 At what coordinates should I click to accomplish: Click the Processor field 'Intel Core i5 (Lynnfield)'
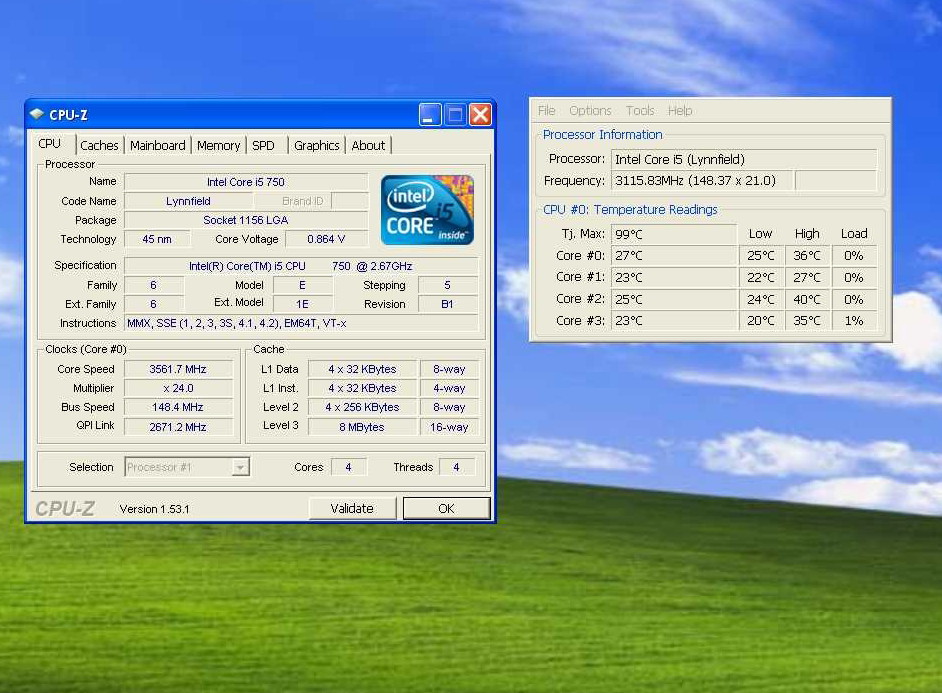[x=744, y=159]
